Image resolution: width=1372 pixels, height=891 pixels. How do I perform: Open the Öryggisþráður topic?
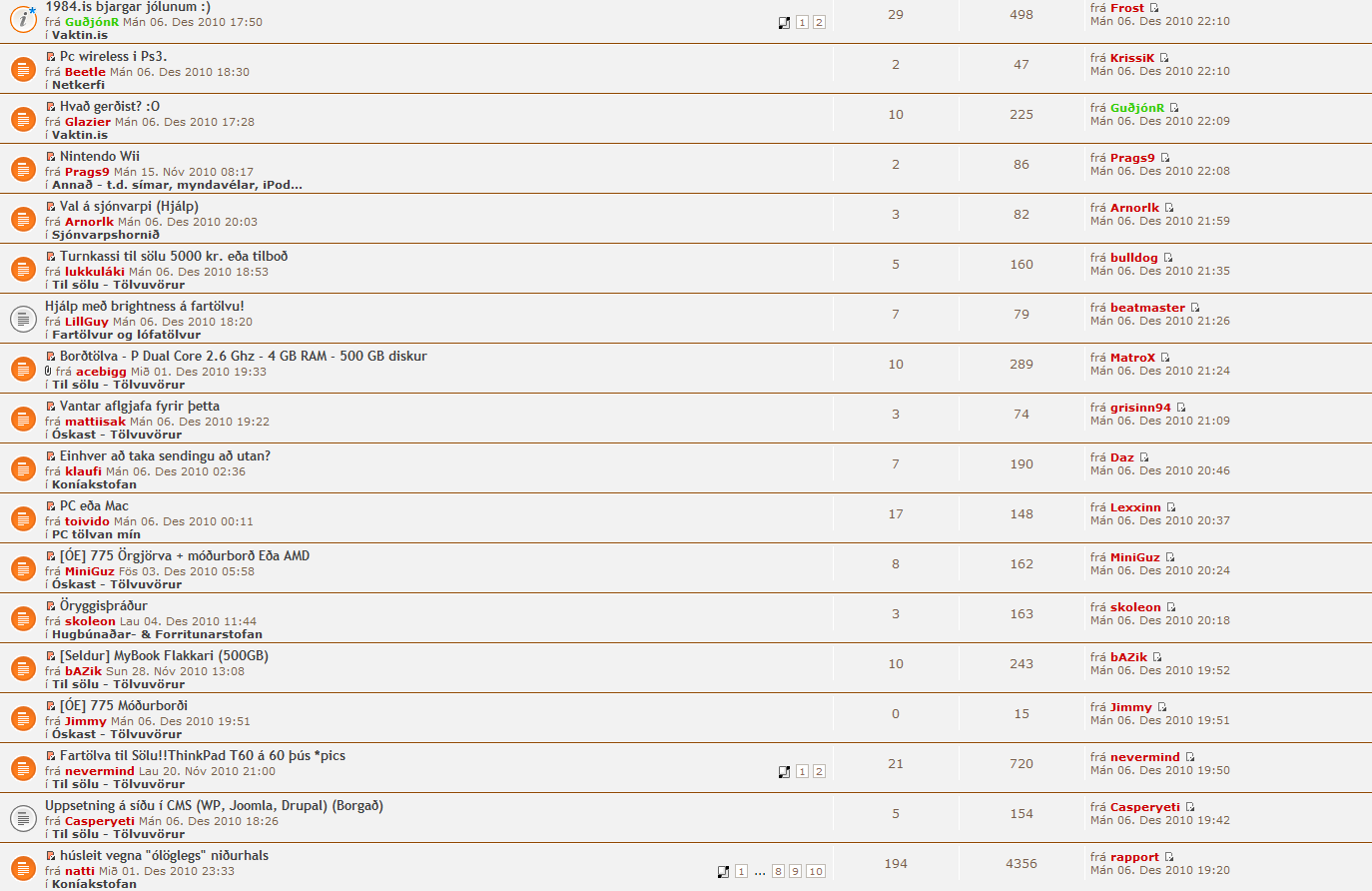click(104, 606)
